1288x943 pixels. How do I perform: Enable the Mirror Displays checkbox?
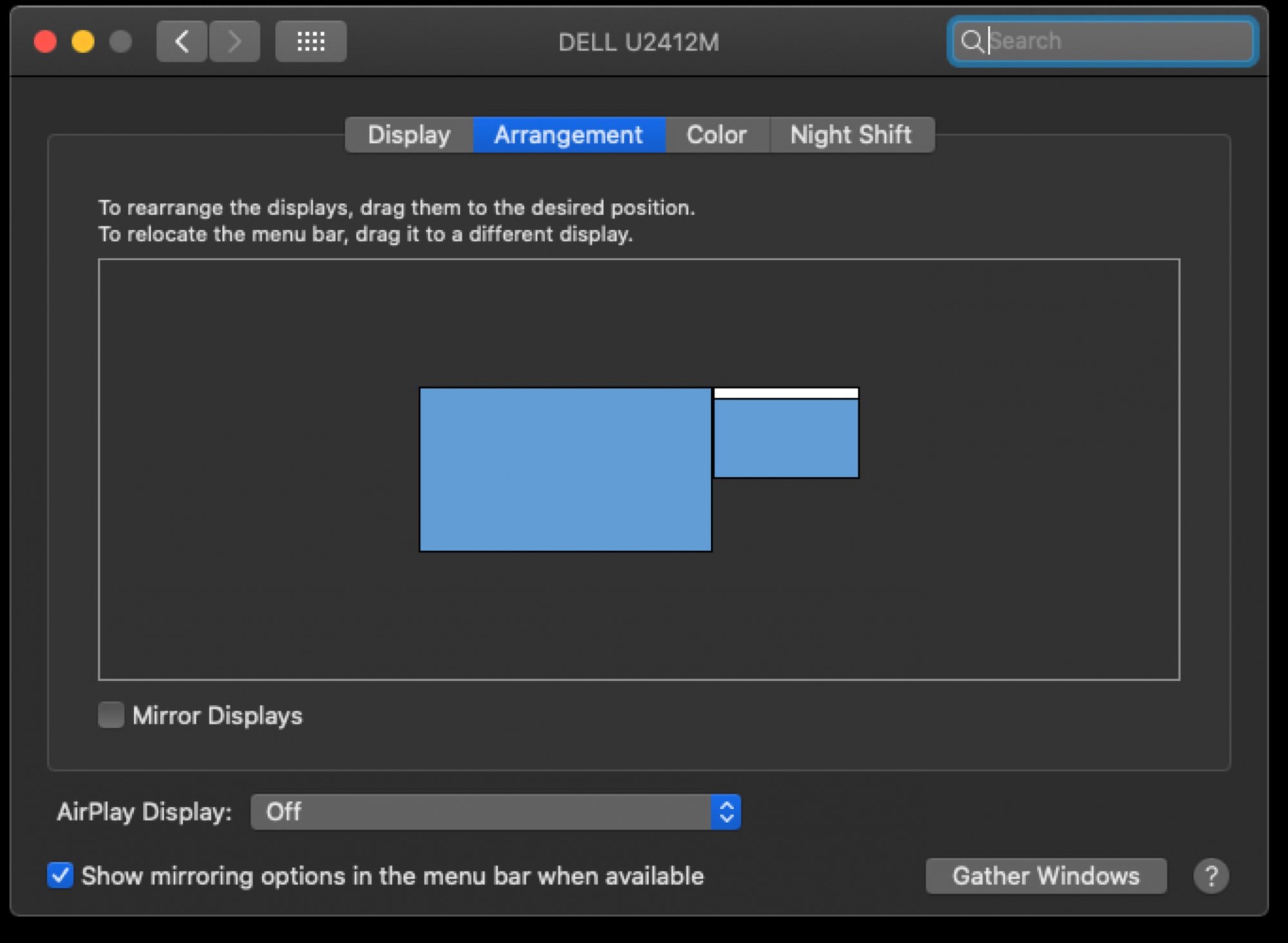(111, 715)
